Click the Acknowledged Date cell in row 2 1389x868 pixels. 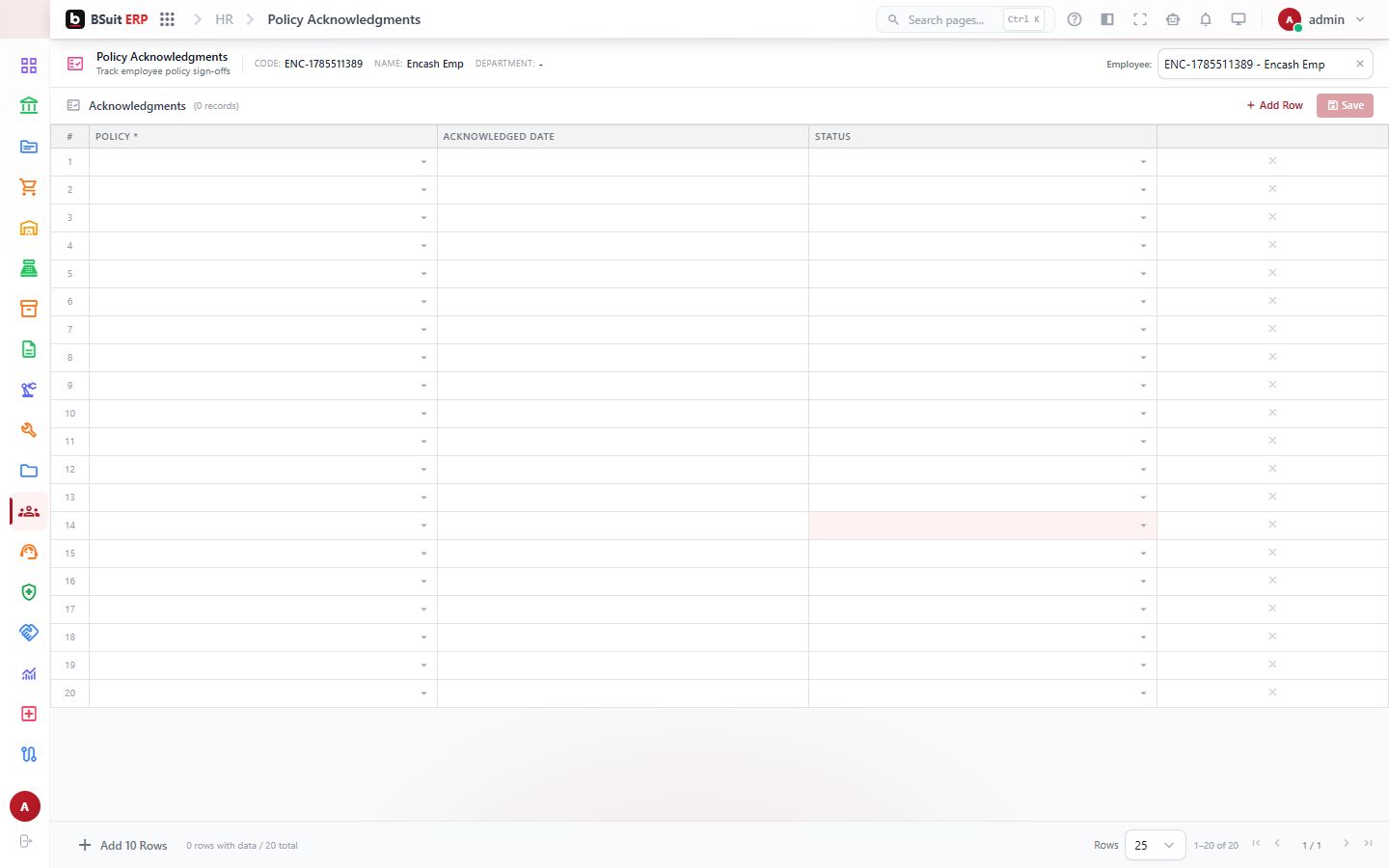[623, 190]
